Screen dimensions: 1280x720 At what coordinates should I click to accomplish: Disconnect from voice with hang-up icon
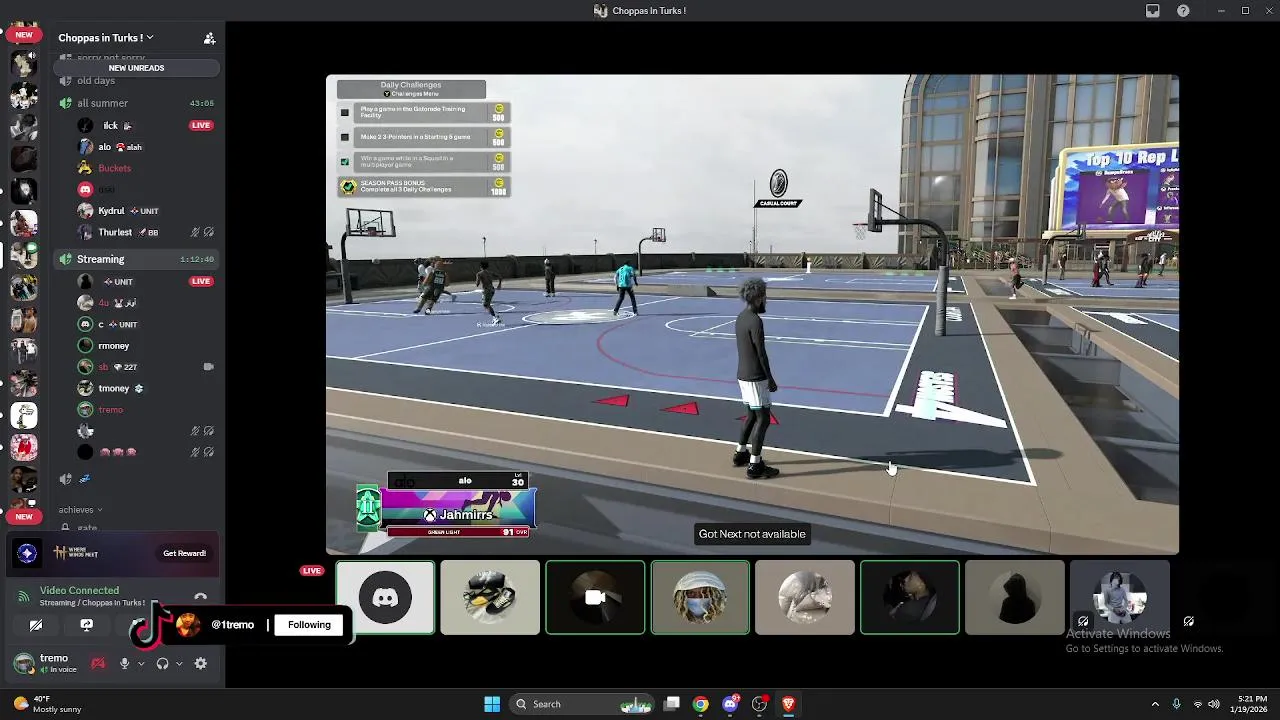[200, 597]
